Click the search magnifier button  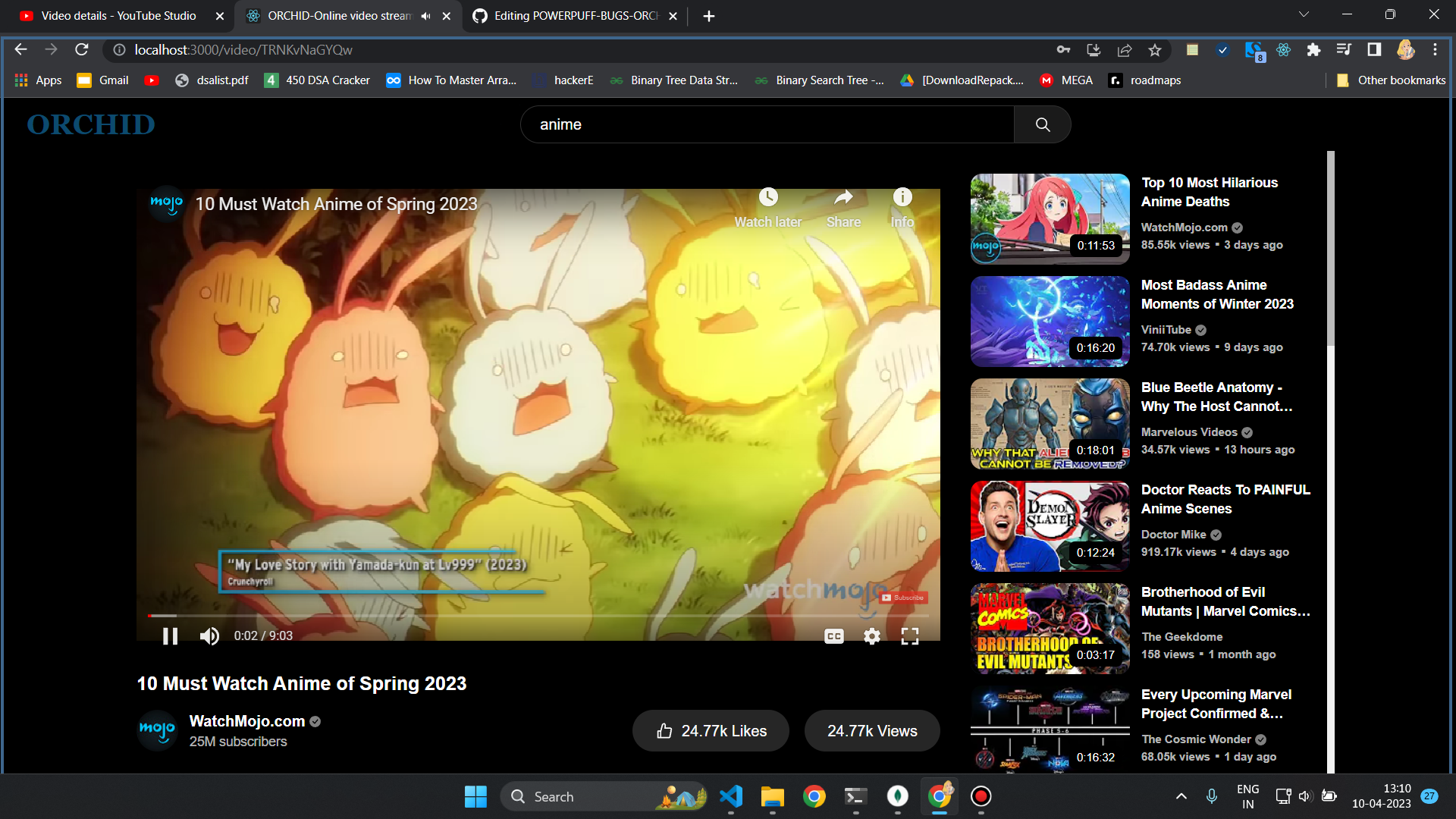pos(1042,124)
